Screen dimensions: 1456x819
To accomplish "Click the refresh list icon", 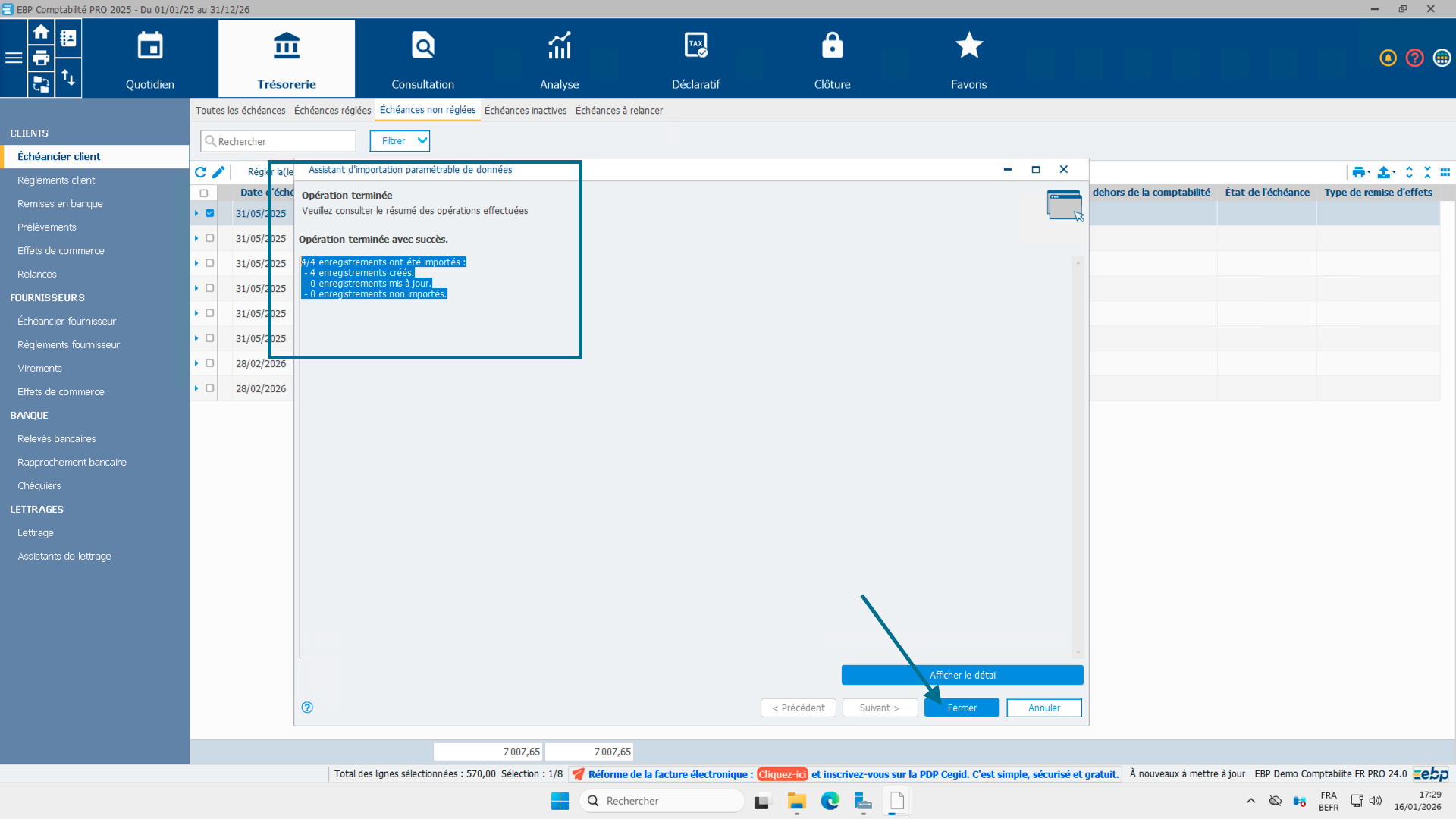I will click(200, 172).
